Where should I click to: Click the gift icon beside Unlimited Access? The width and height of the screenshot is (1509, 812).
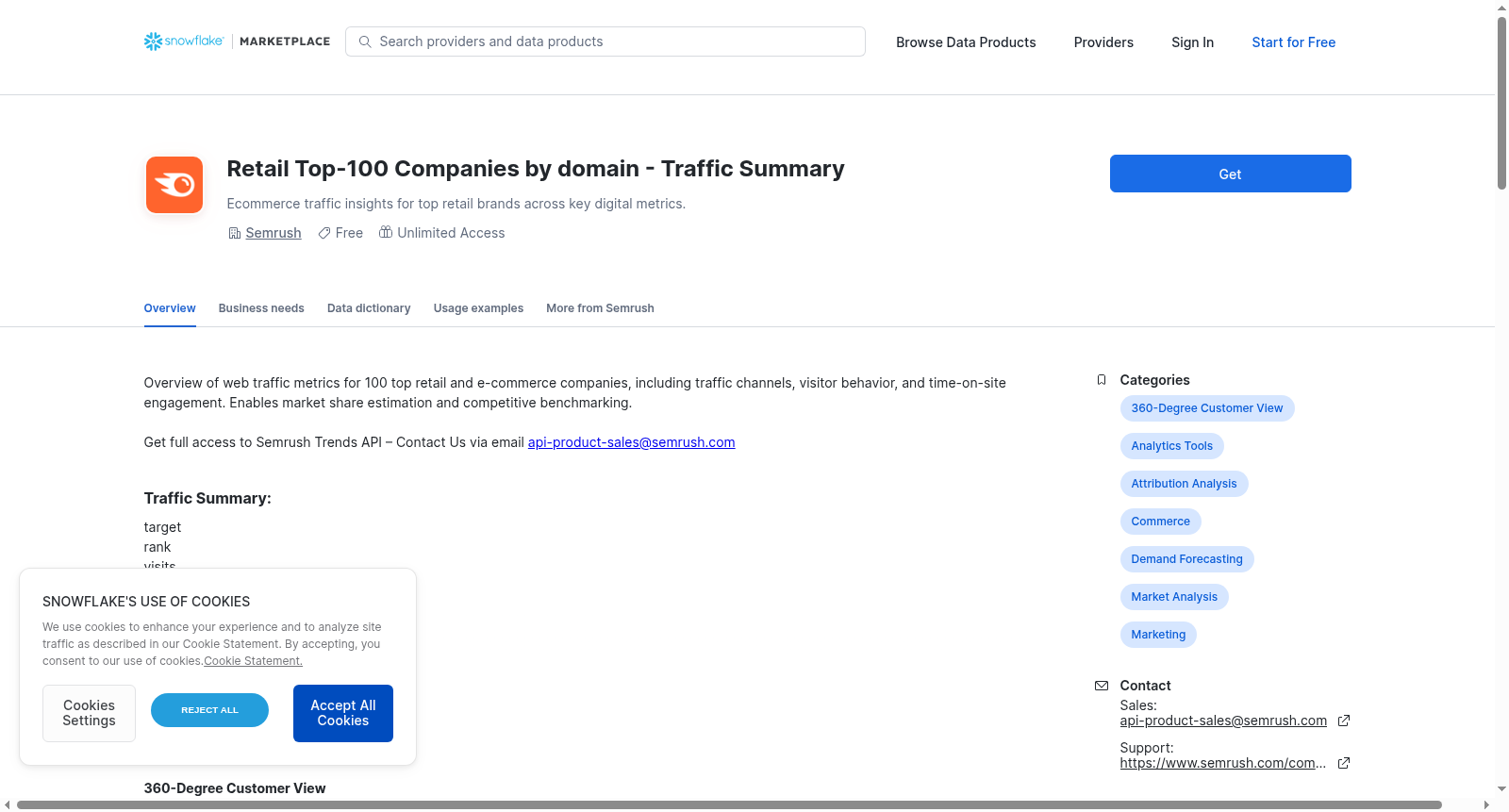click(x=386, y=232)
